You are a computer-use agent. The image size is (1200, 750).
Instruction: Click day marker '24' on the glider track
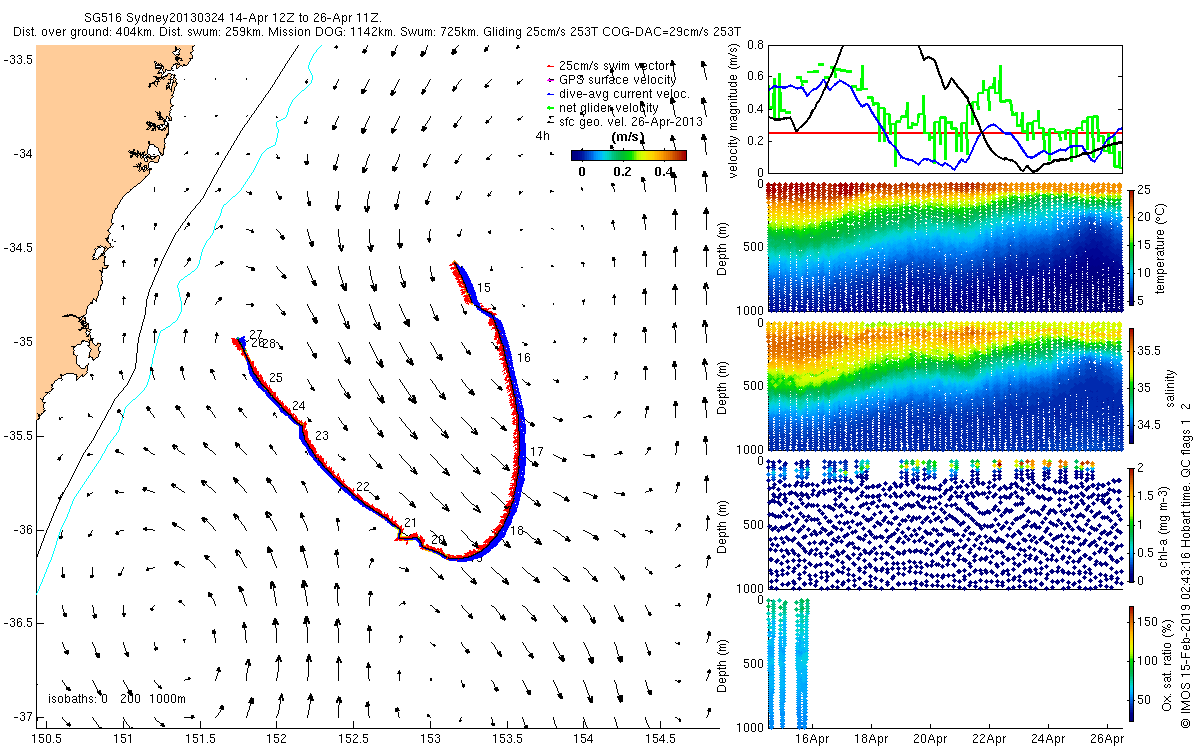298,406
